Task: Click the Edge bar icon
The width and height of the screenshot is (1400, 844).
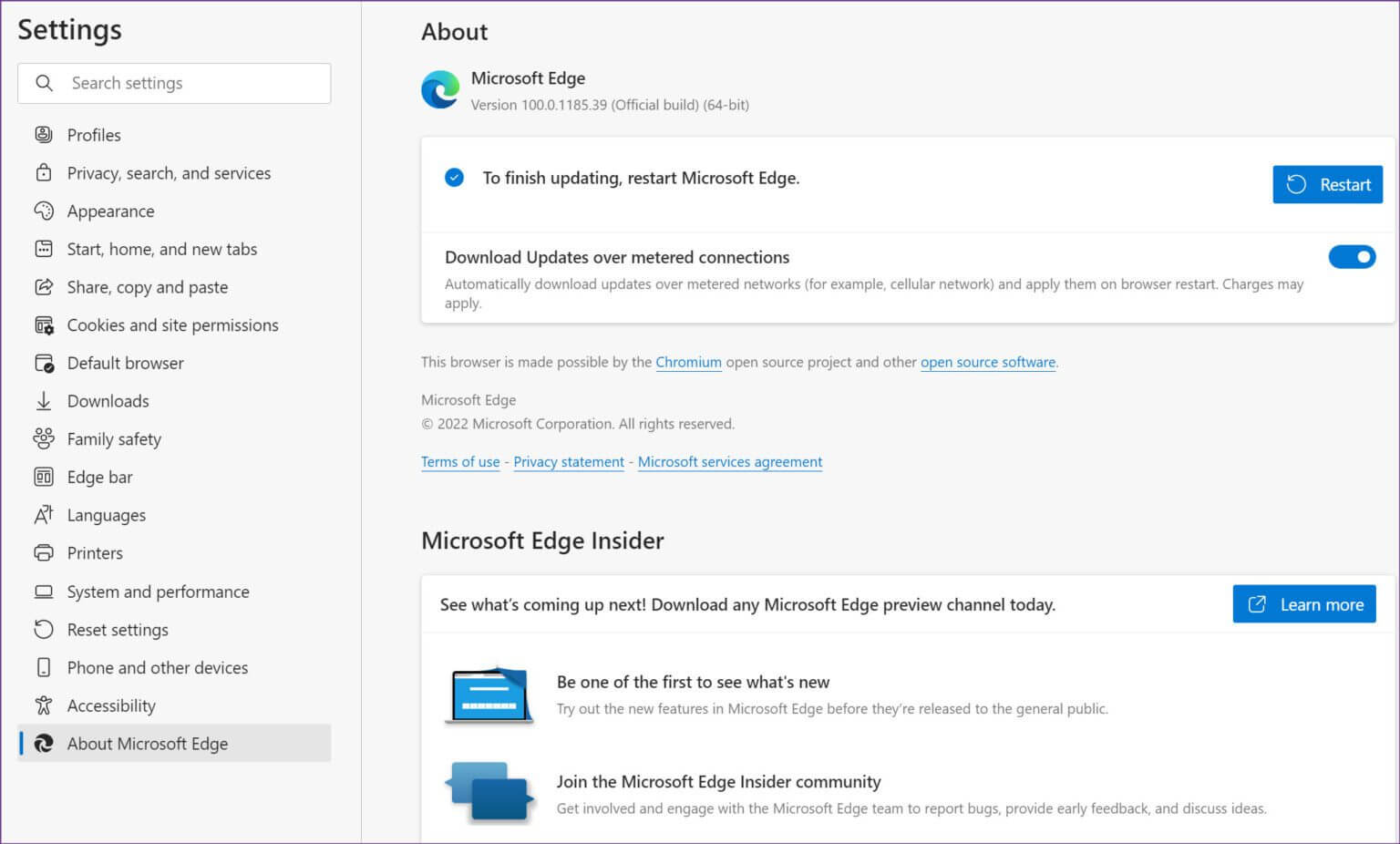Action: coord(43,477)
